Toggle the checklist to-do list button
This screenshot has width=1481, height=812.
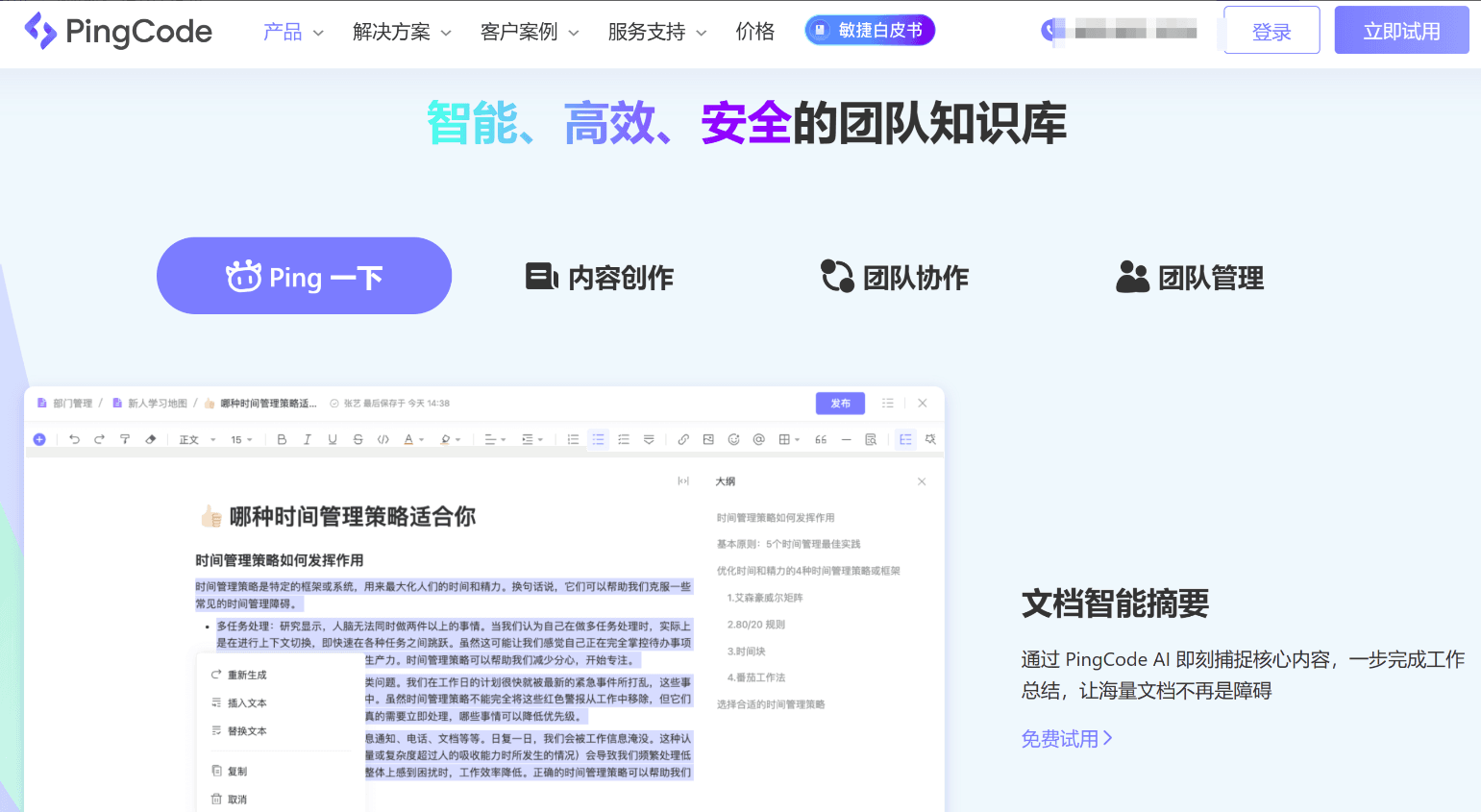(x=624, y=439)
